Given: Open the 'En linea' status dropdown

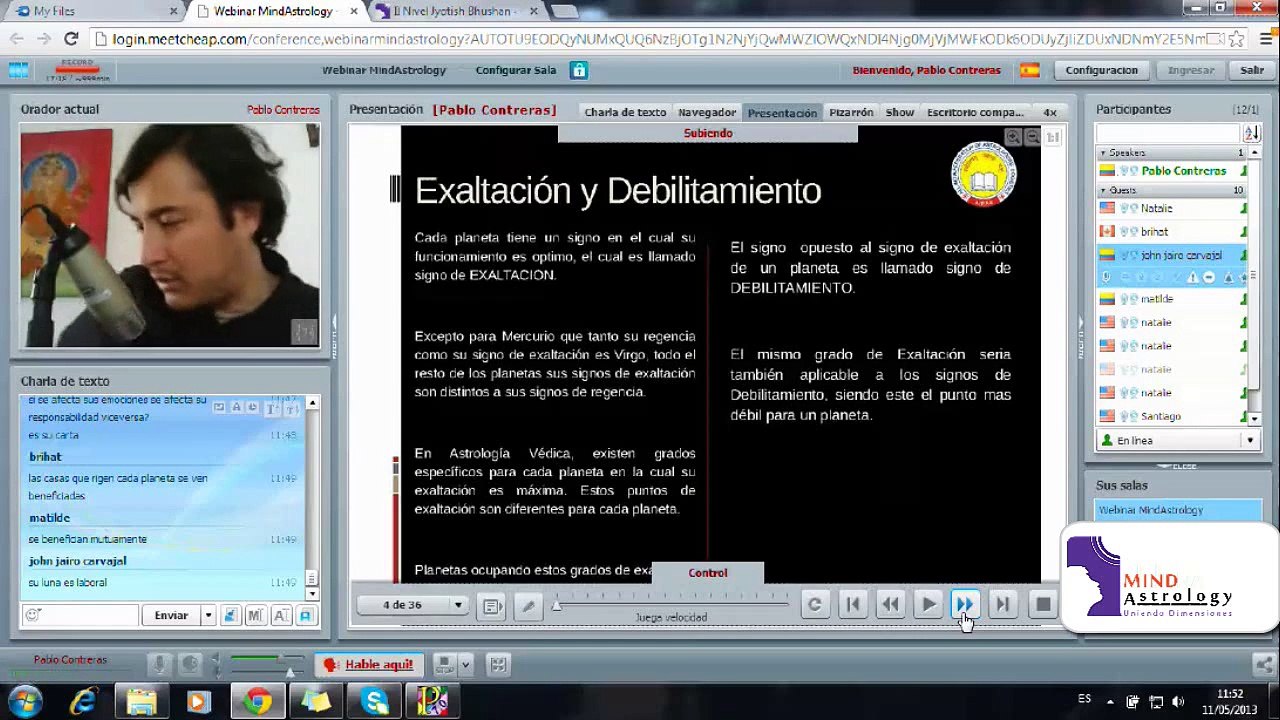Looking at the screenshot, I should tap(1178, 440).
